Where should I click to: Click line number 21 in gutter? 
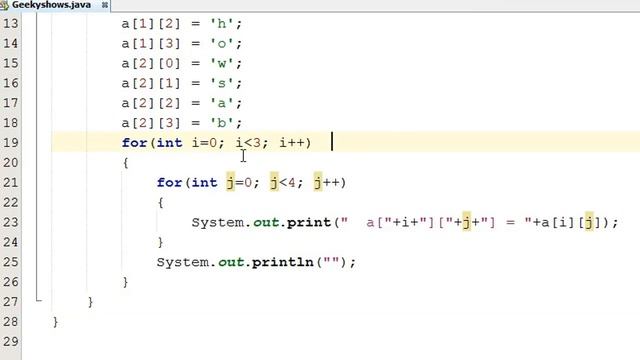[11, 182]
